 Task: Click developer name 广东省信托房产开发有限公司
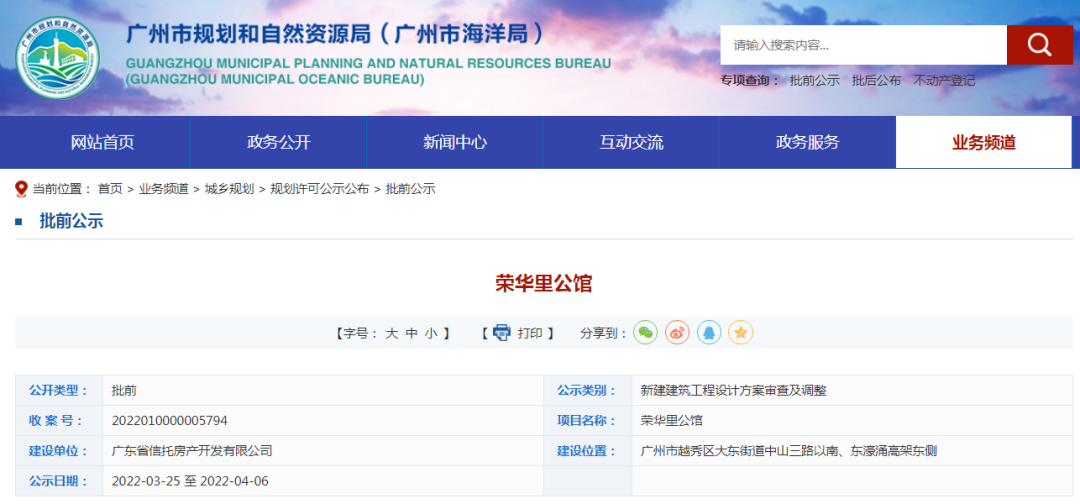pos(192,451)
